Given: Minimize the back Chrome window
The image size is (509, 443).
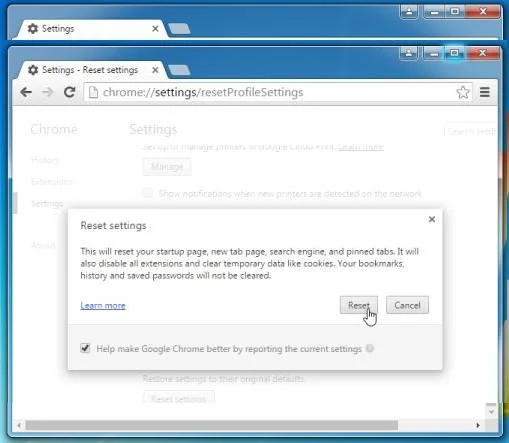Looking at the screenshot, I should [x=434, y=12].
